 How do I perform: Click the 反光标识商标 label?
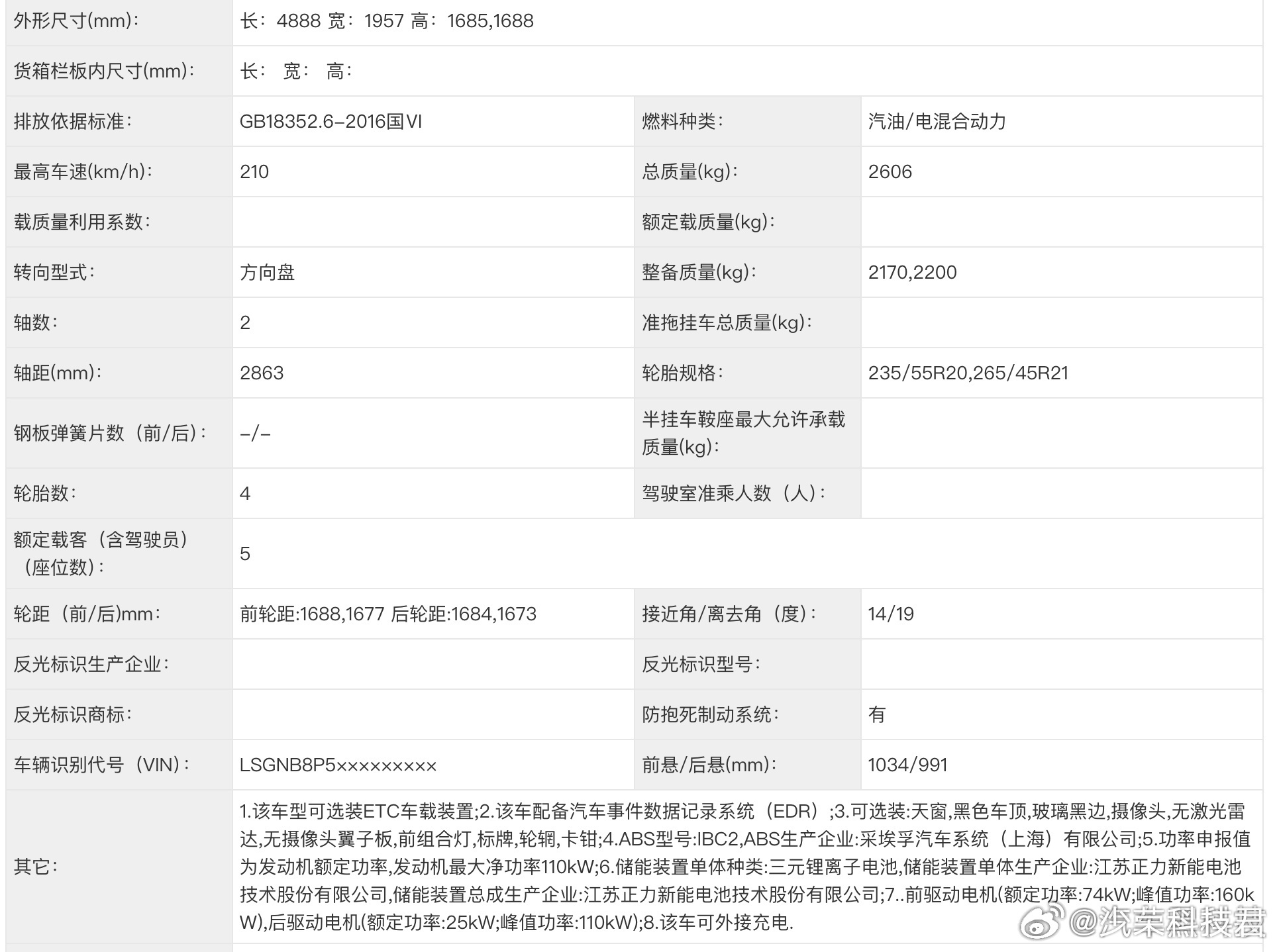(x=73, y=715)
